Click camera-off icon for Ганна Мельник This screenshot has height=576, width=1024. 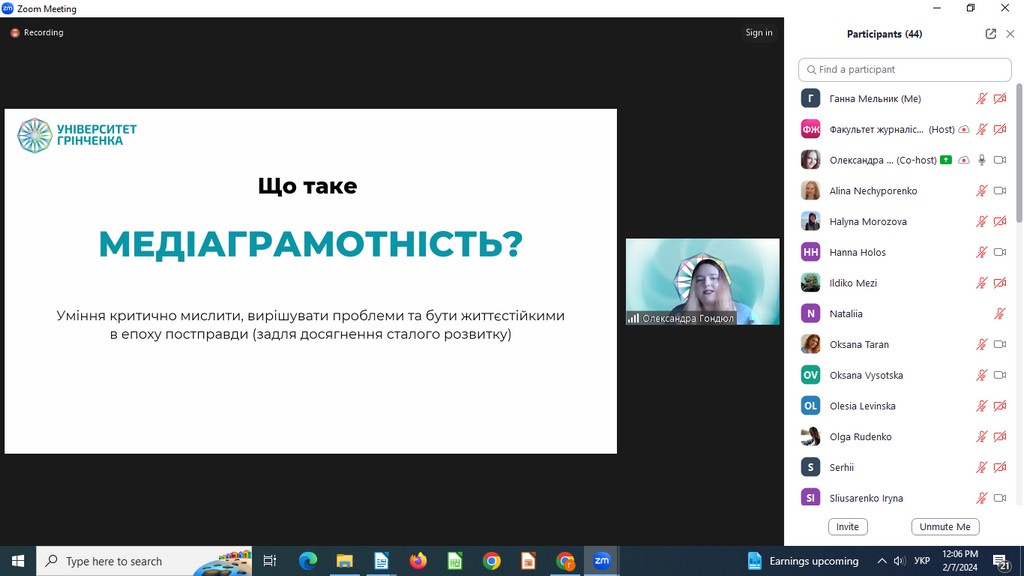[999, 99]
